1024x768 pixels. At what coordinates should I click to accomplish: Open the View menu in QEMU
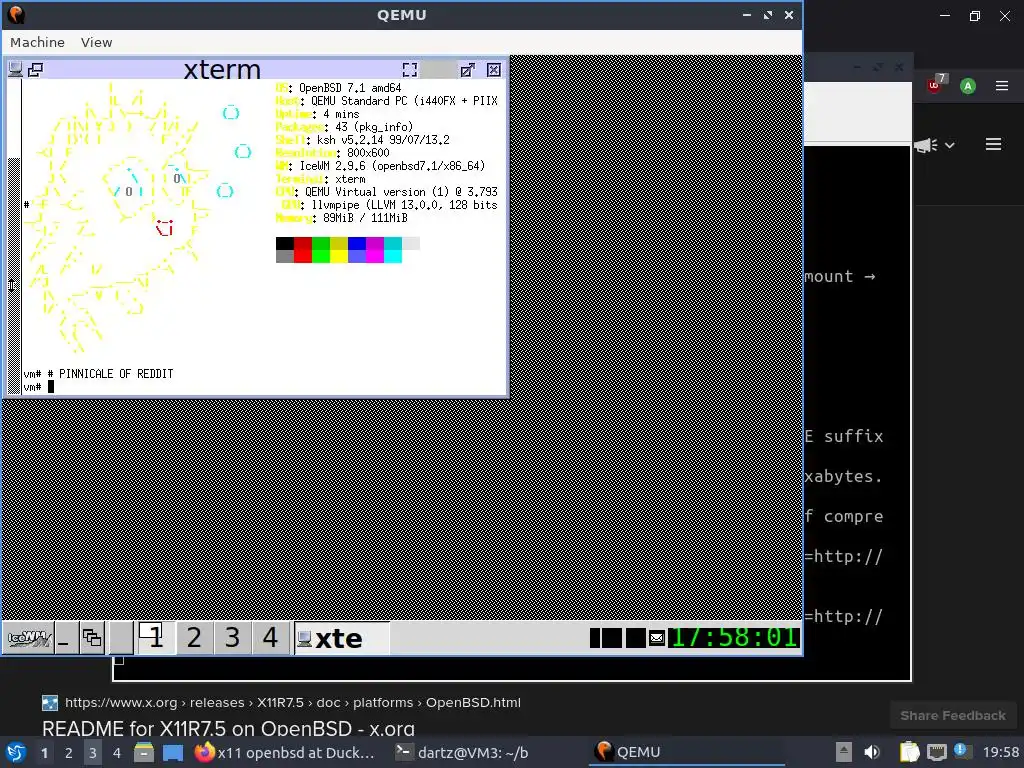coord(97,42)
